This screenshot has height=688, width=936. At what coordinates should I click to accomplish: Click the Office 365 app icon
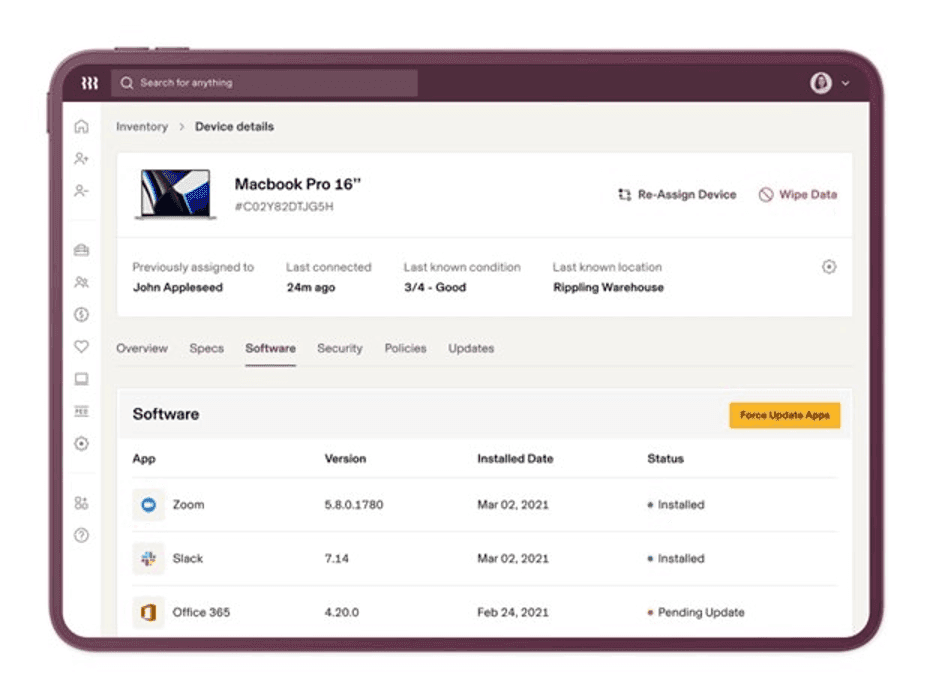click(148, 612)
